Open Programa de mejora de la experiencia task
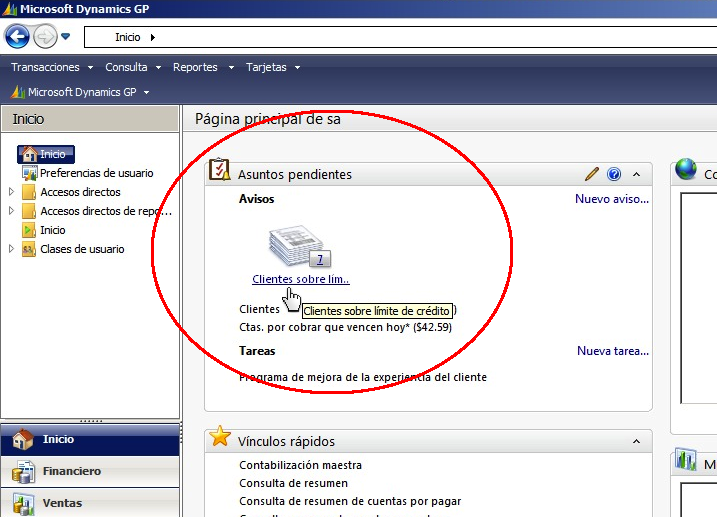717x517 pixels. pos(363,377)
